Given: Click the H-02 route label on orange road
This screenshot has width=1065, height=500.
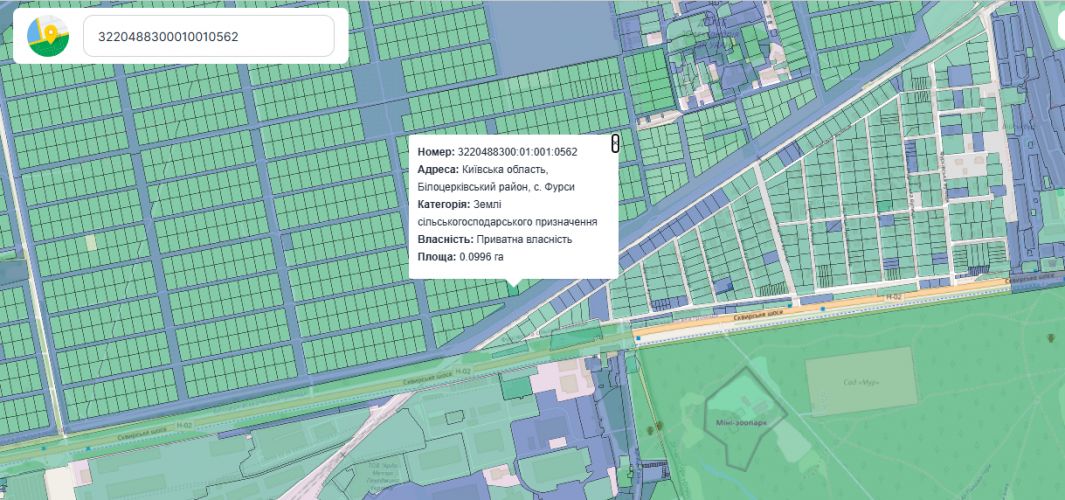Looking at the screenshot, I should (x=894, y=297).
